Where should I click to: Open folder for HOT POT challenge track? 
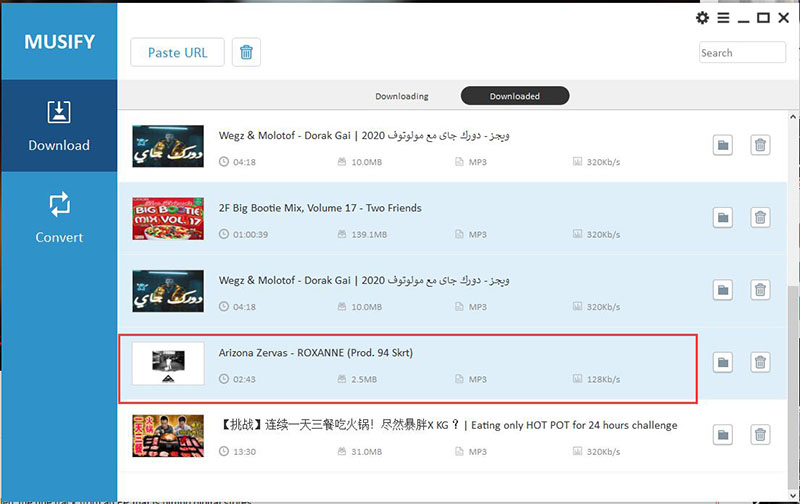(x=723, y=435)
